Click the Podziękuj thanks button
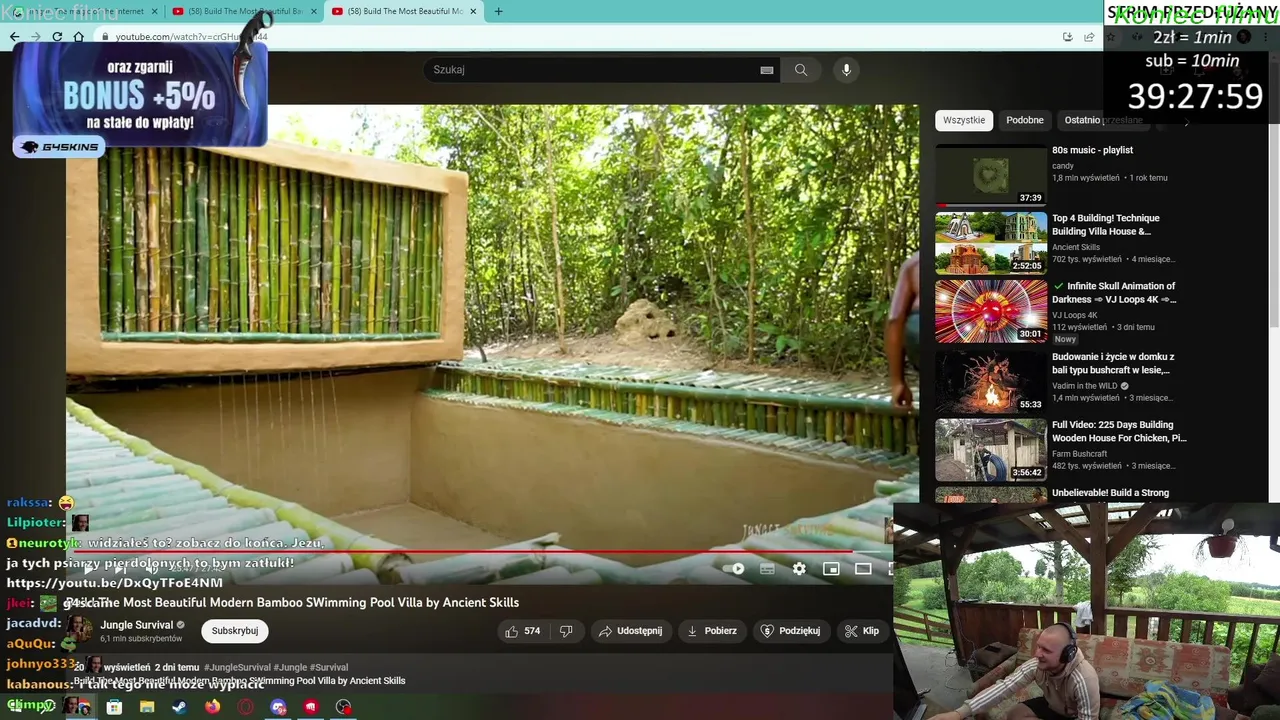This screenshot has height=720, width=1280. tap(792, 631)
